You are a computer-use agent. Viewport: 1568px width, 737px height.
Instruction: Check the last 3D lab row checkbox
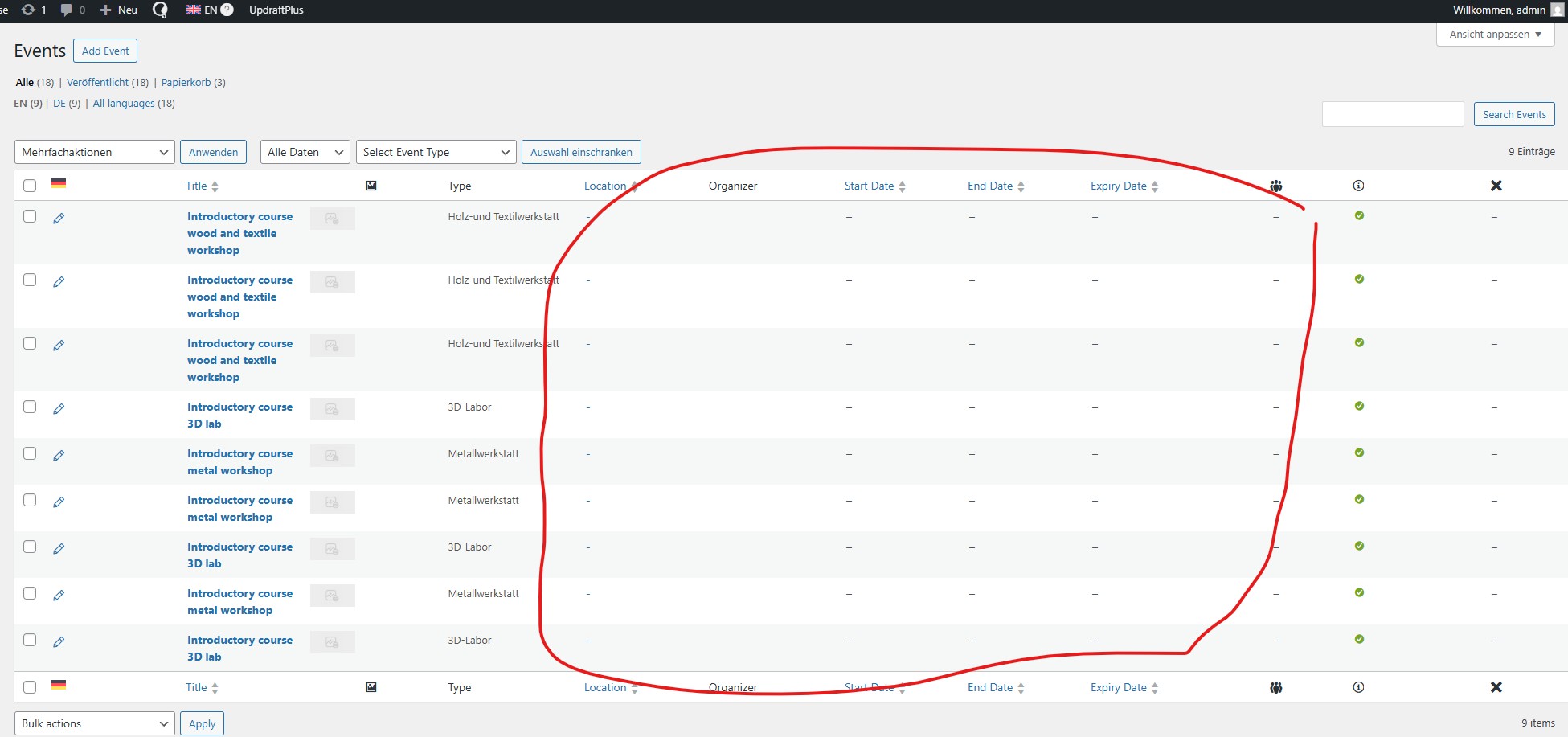pos(30,640)
